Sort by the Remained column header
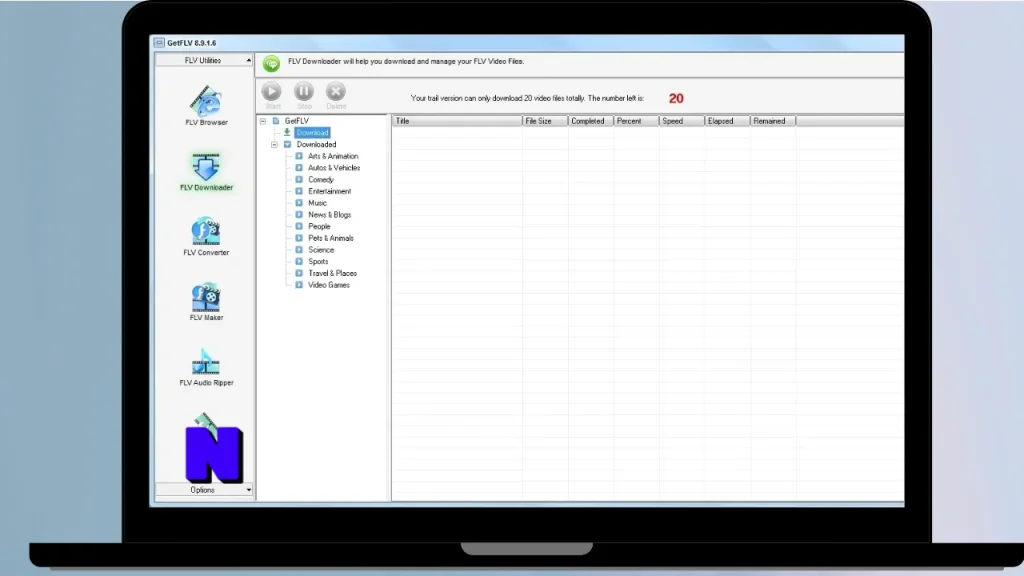This screenshot has height=576, width=1024. pos(773,121)
